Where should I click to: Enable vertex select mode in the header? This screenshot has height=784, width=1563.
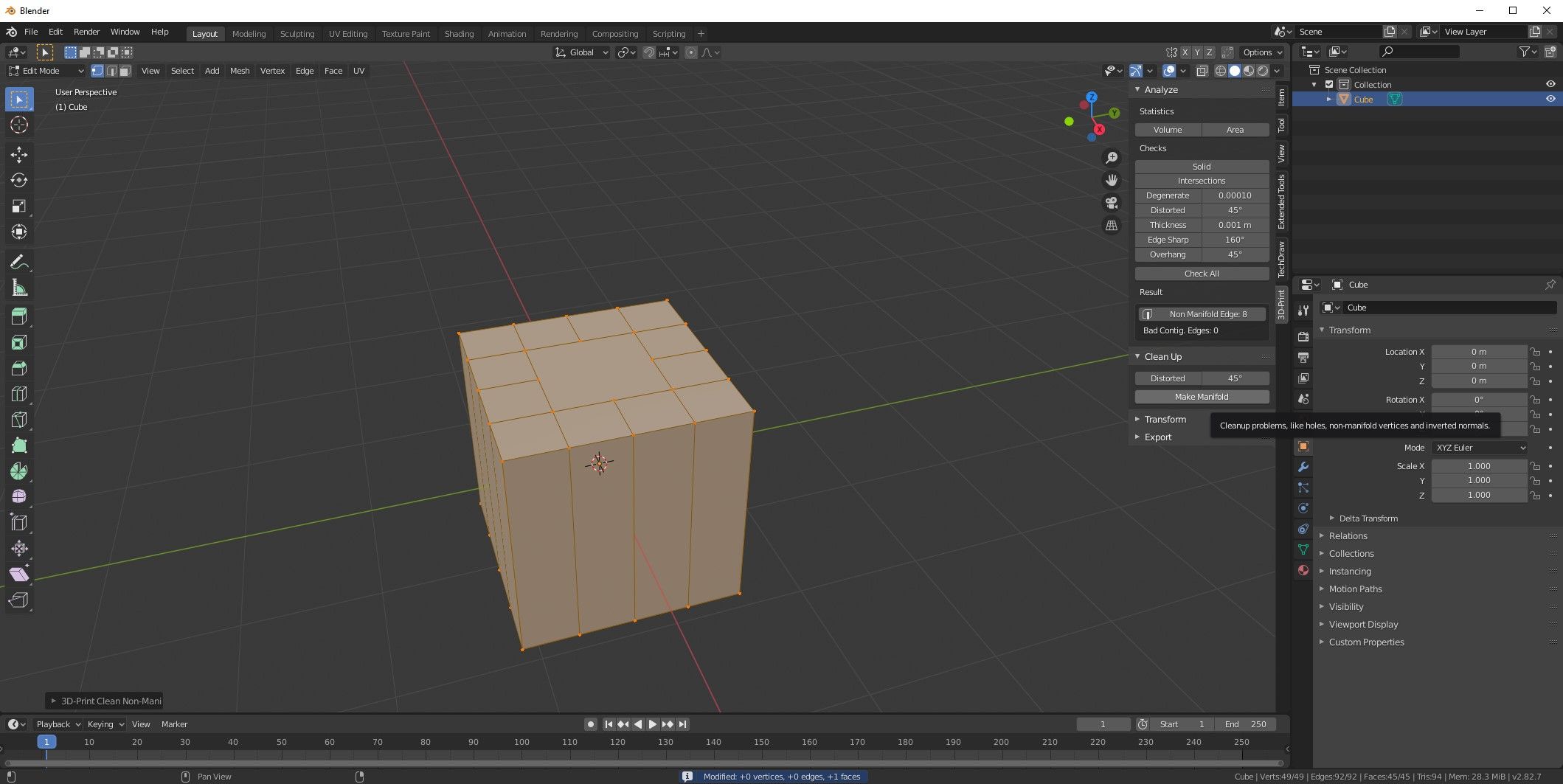coord(97,70)
